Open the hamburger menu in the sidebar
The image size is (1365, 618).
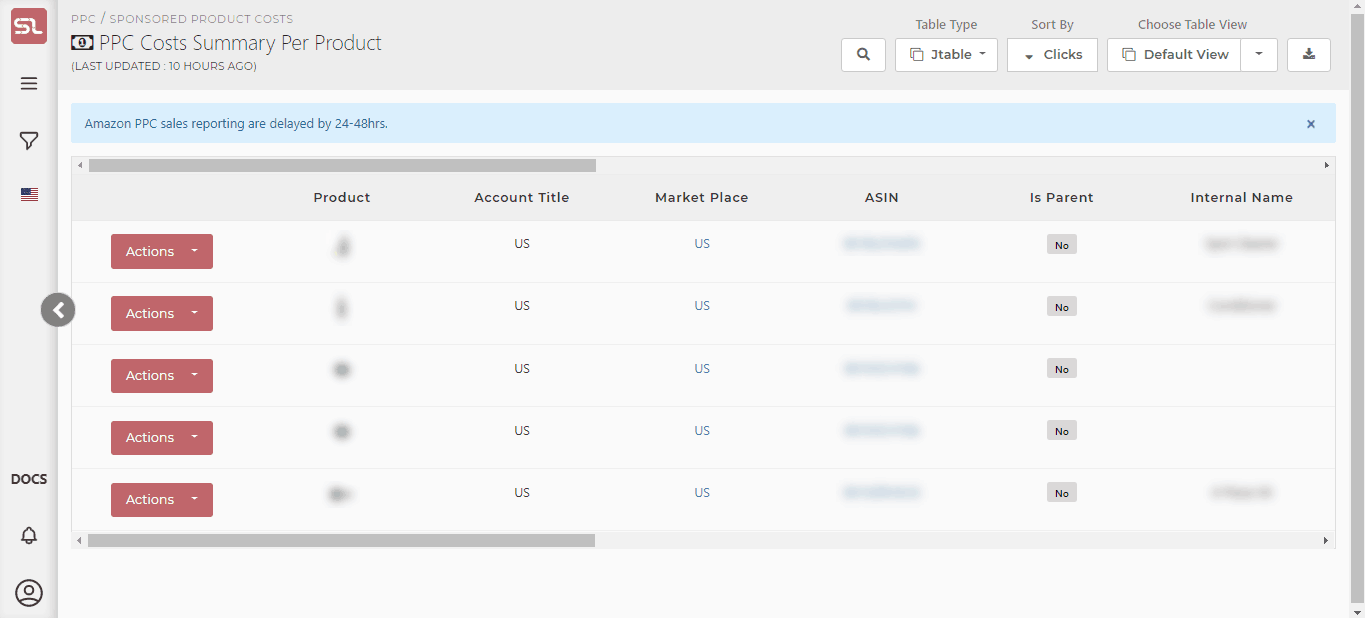(29, 83)
